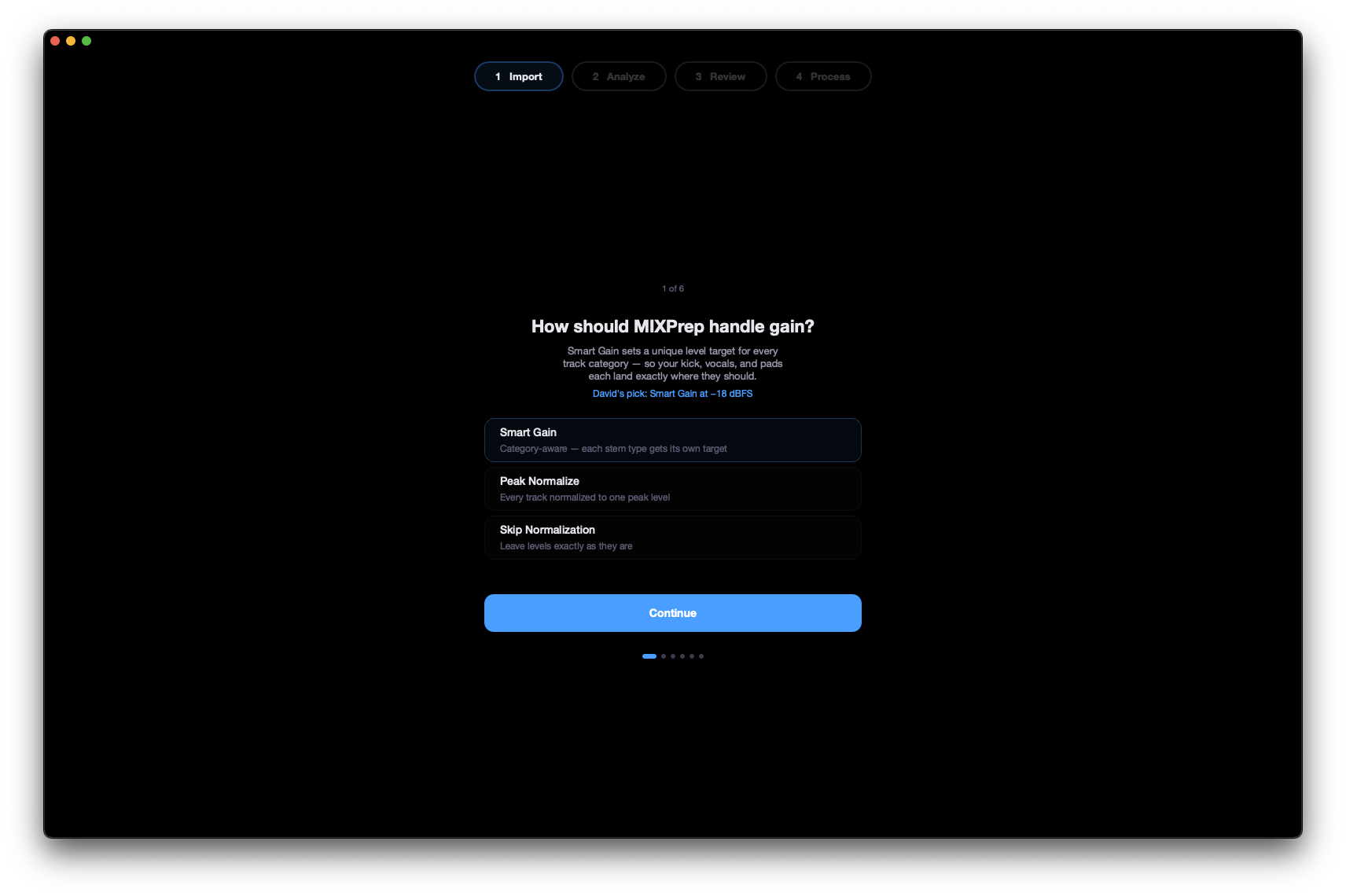This screenshot has width=1346, height=896.
Task: Open the Process step
Action: [823, 76]
